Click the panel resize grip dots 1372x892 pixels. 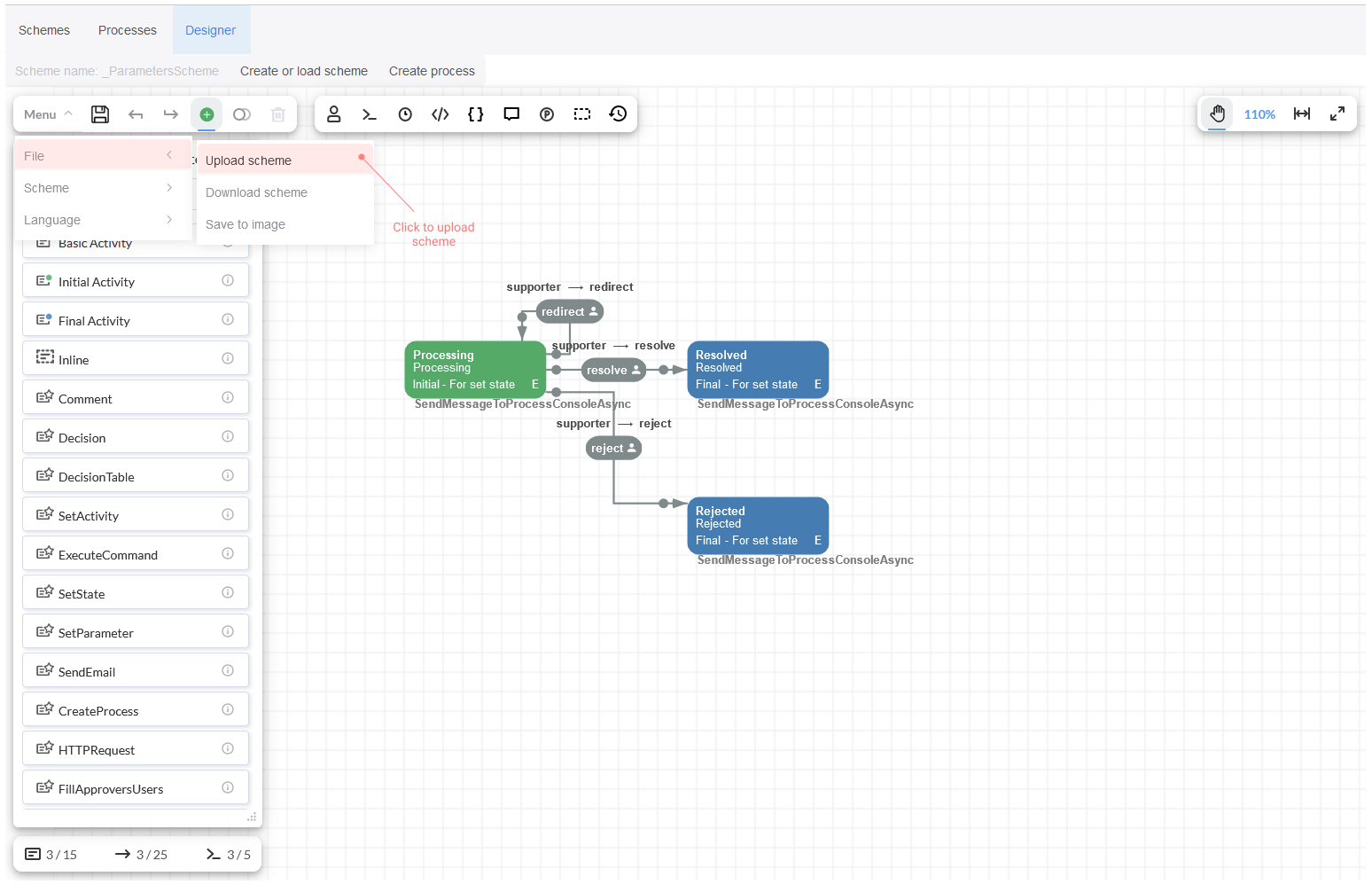[252, 817]
